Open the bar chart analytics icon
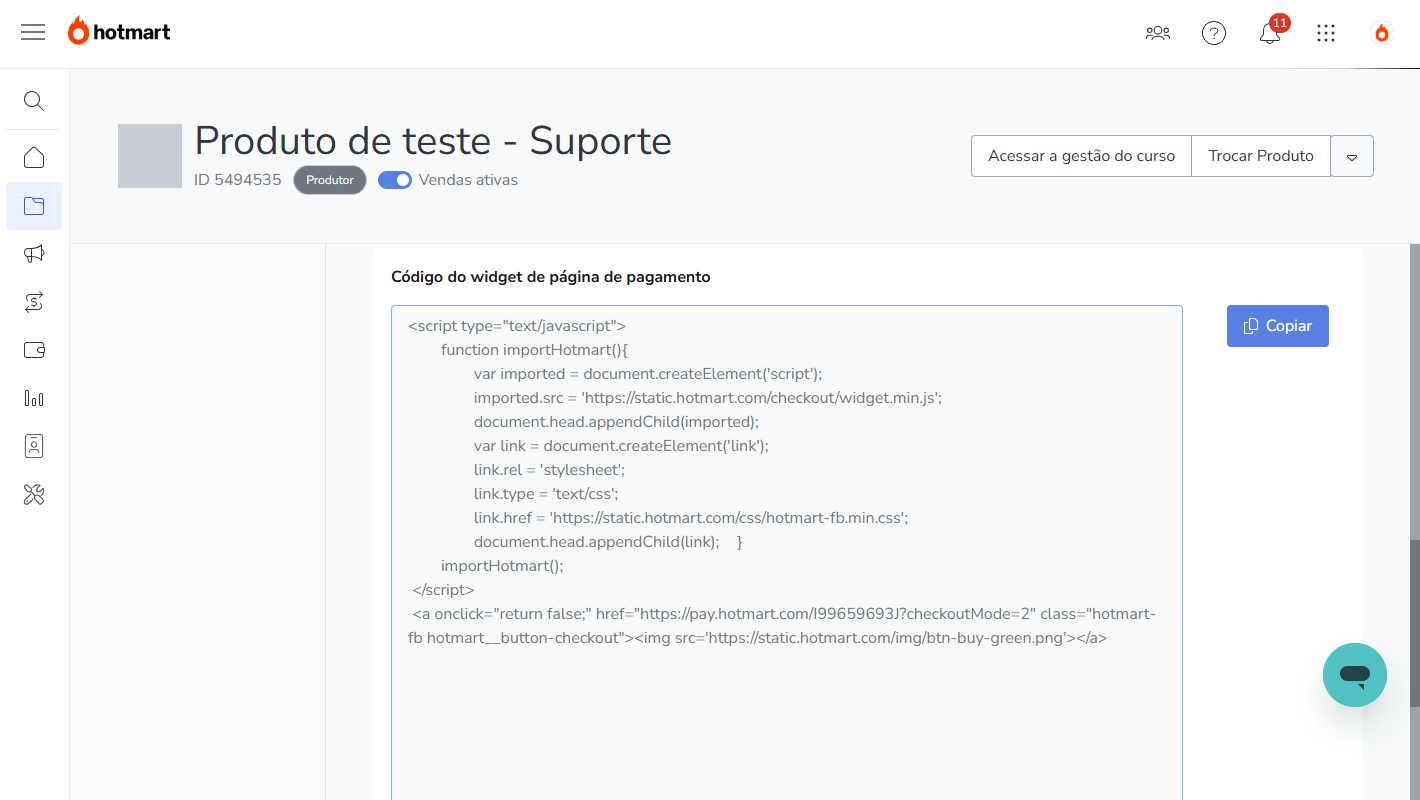 tap(34, 398)
